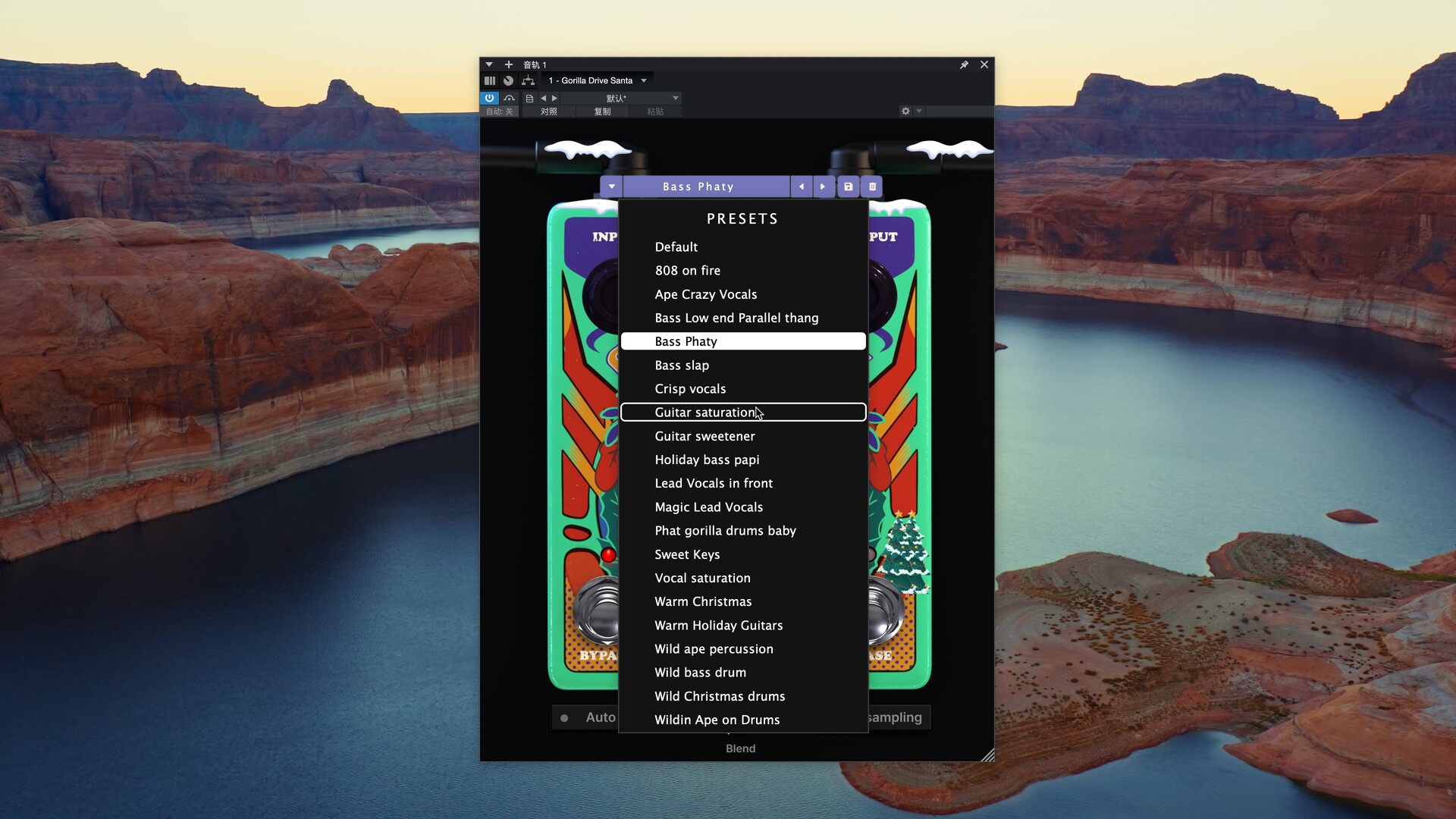
Task: Click the plus icon in title bar
Action: (x=509, y=65)
